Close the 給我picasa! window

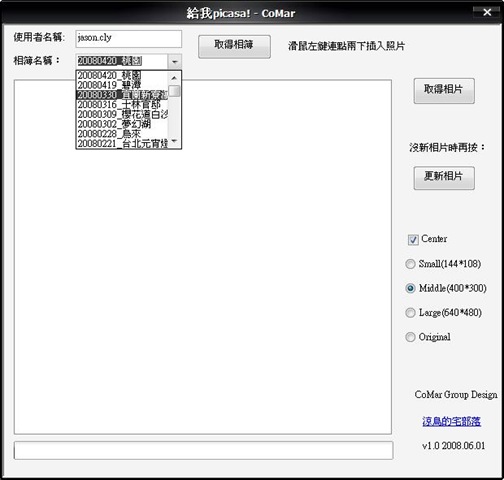click(487, 13)
